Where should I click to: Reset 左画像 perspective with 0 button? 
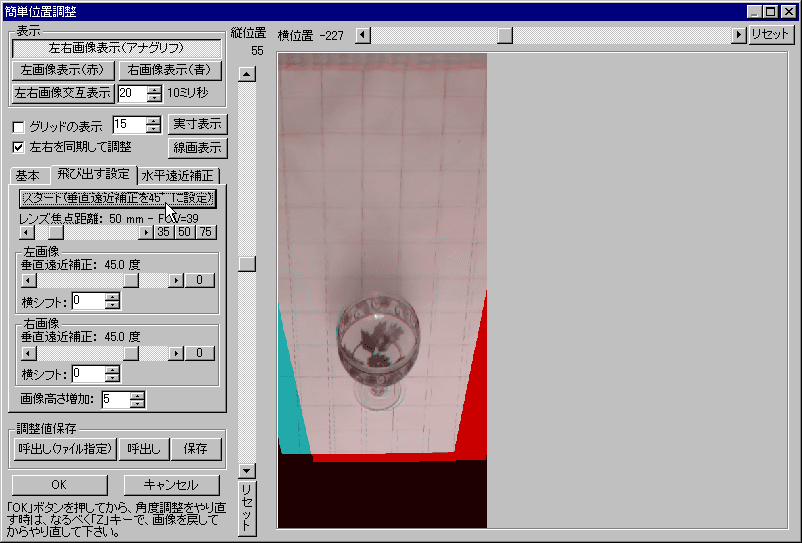(x=199, y=280)
